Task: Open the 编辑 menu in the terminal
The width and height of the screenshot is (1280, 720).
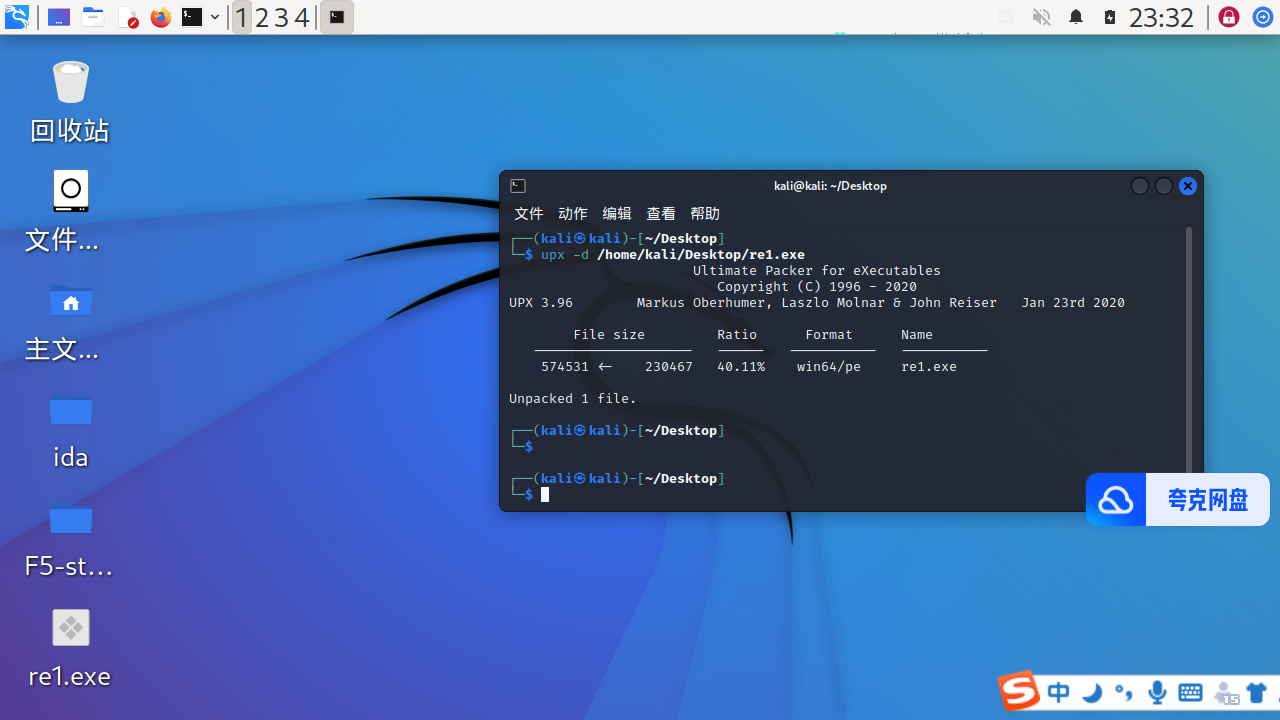Action: coord(617,213)
